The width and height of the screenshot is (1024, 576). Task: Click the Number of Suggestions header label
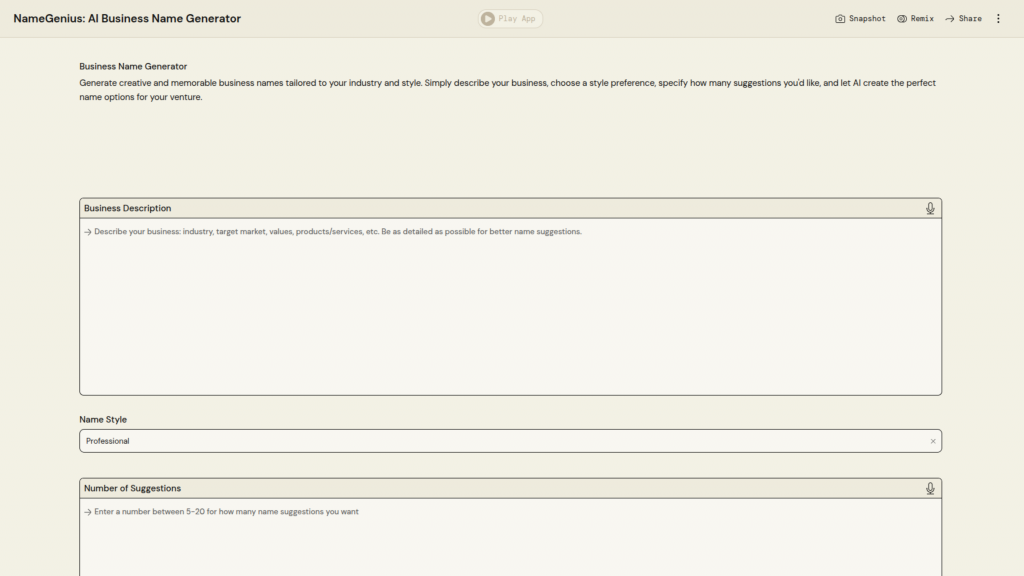coord(132,488)
